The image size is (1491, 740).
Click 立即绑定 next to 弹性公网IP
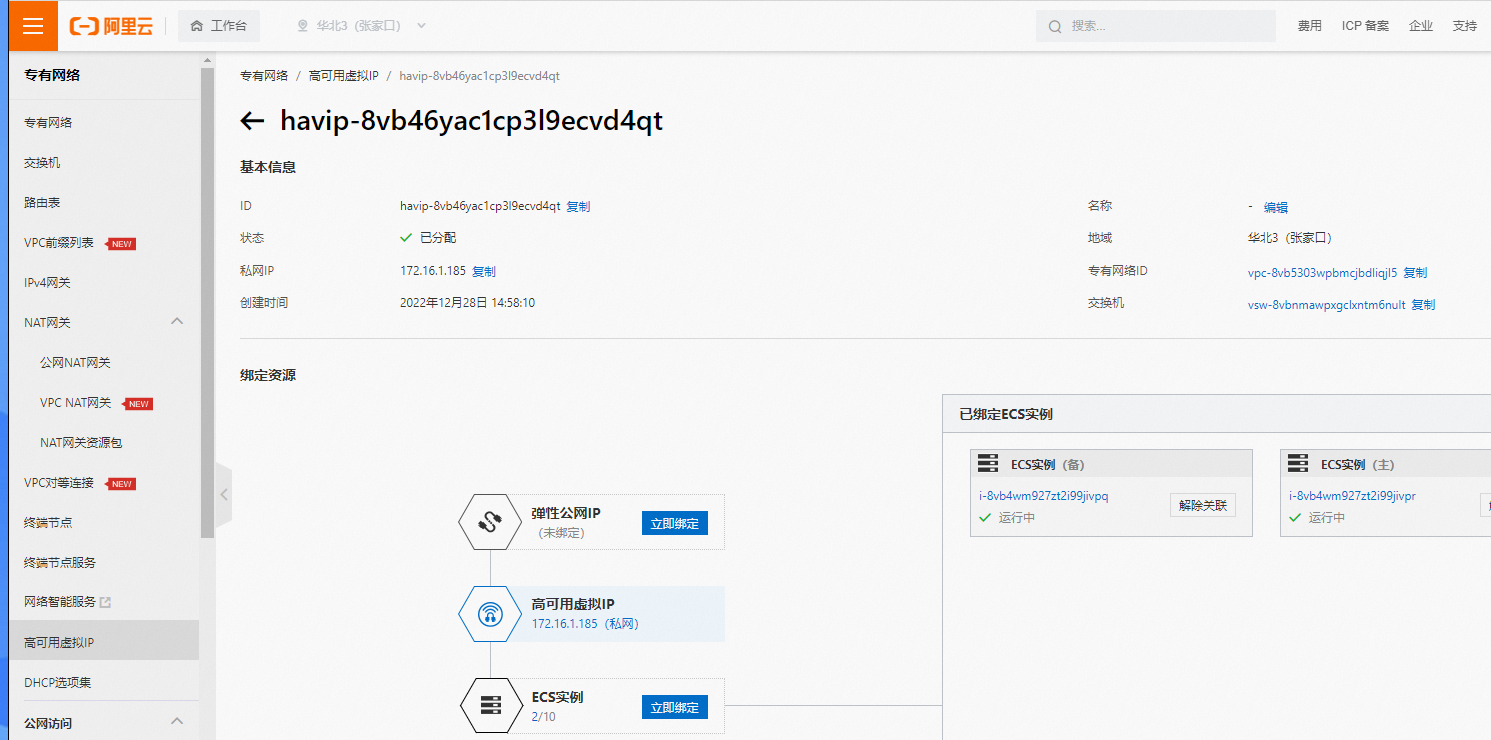pyautogui.click(x=674, y=522)
